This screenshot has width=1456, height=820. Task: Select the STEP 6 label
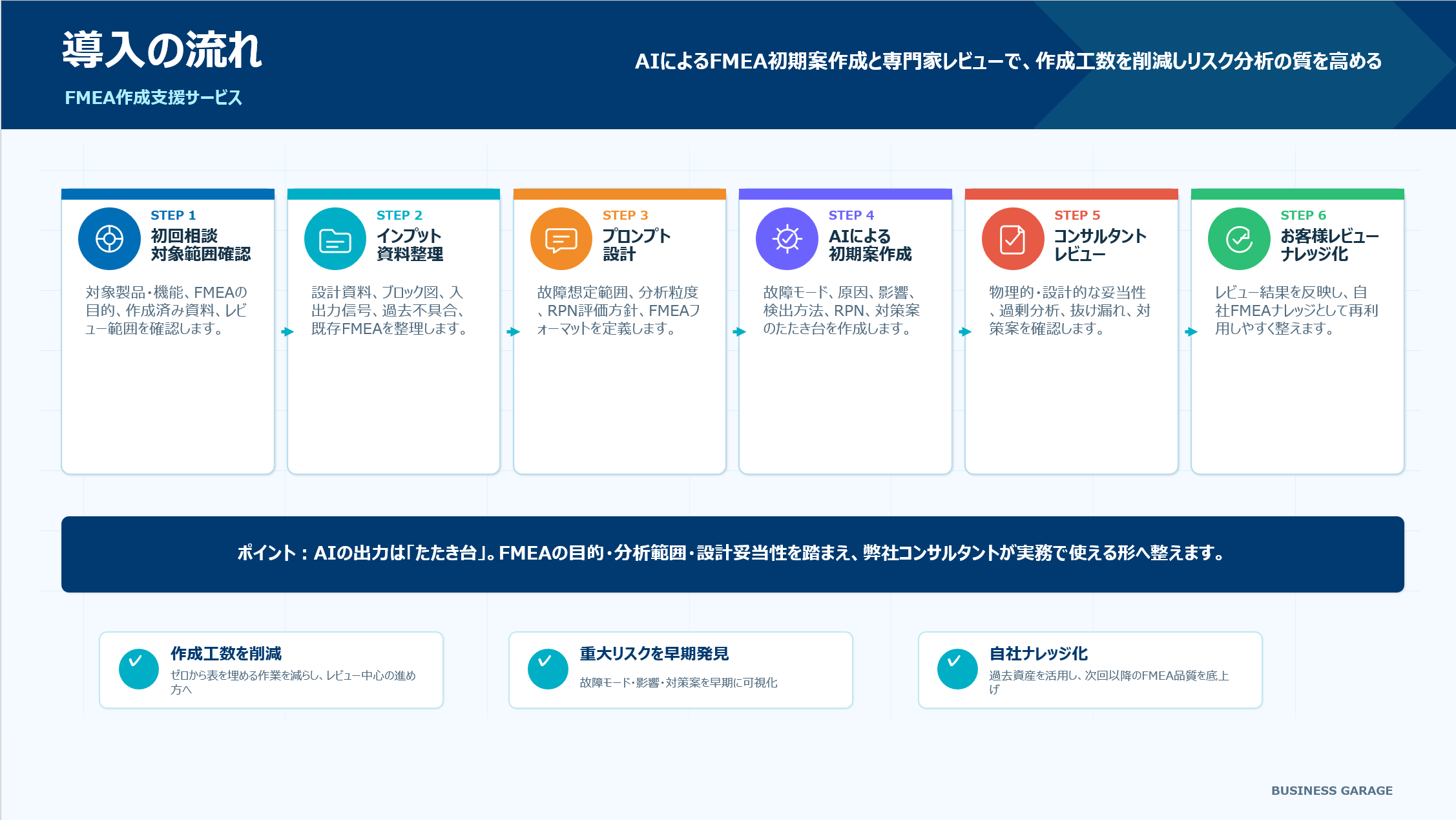(1303, 215)
